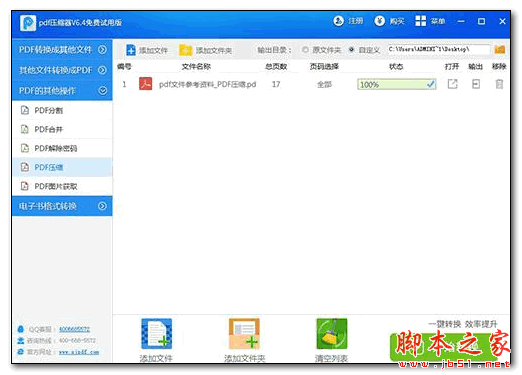The width and height of the screenshot is (522, 375).
Task: Select PDF compress in the sidebar
Action: point(62,167)
